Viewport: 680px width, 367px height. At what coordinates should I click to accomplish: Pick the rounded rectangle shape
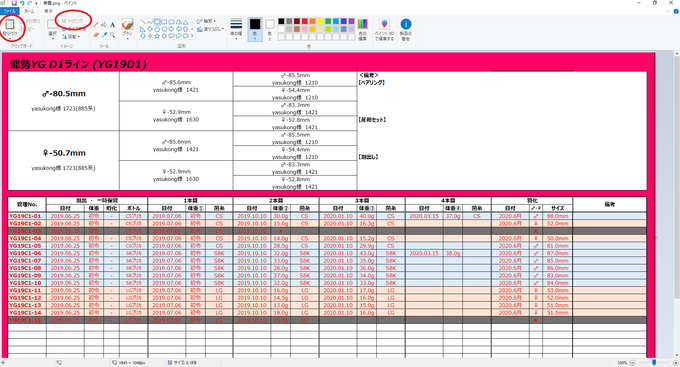171,22
